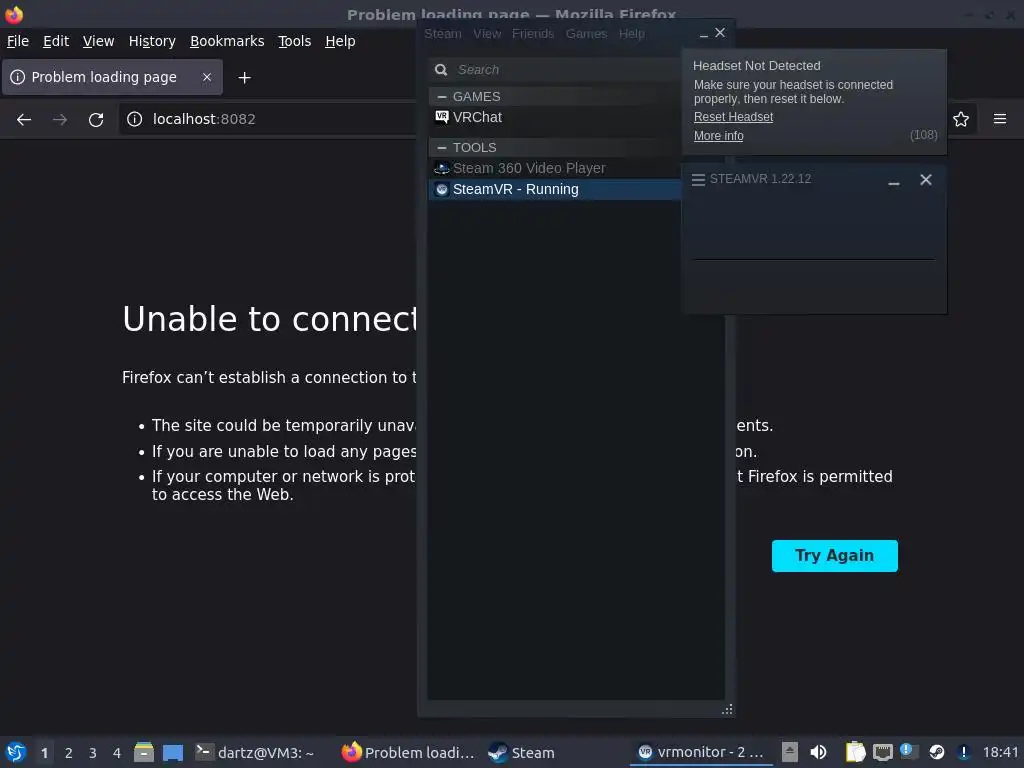Image resolution: width=1024 pixels, height=768 pixels.
Task: Click the Try Again button
Action: tap(835, 556)
